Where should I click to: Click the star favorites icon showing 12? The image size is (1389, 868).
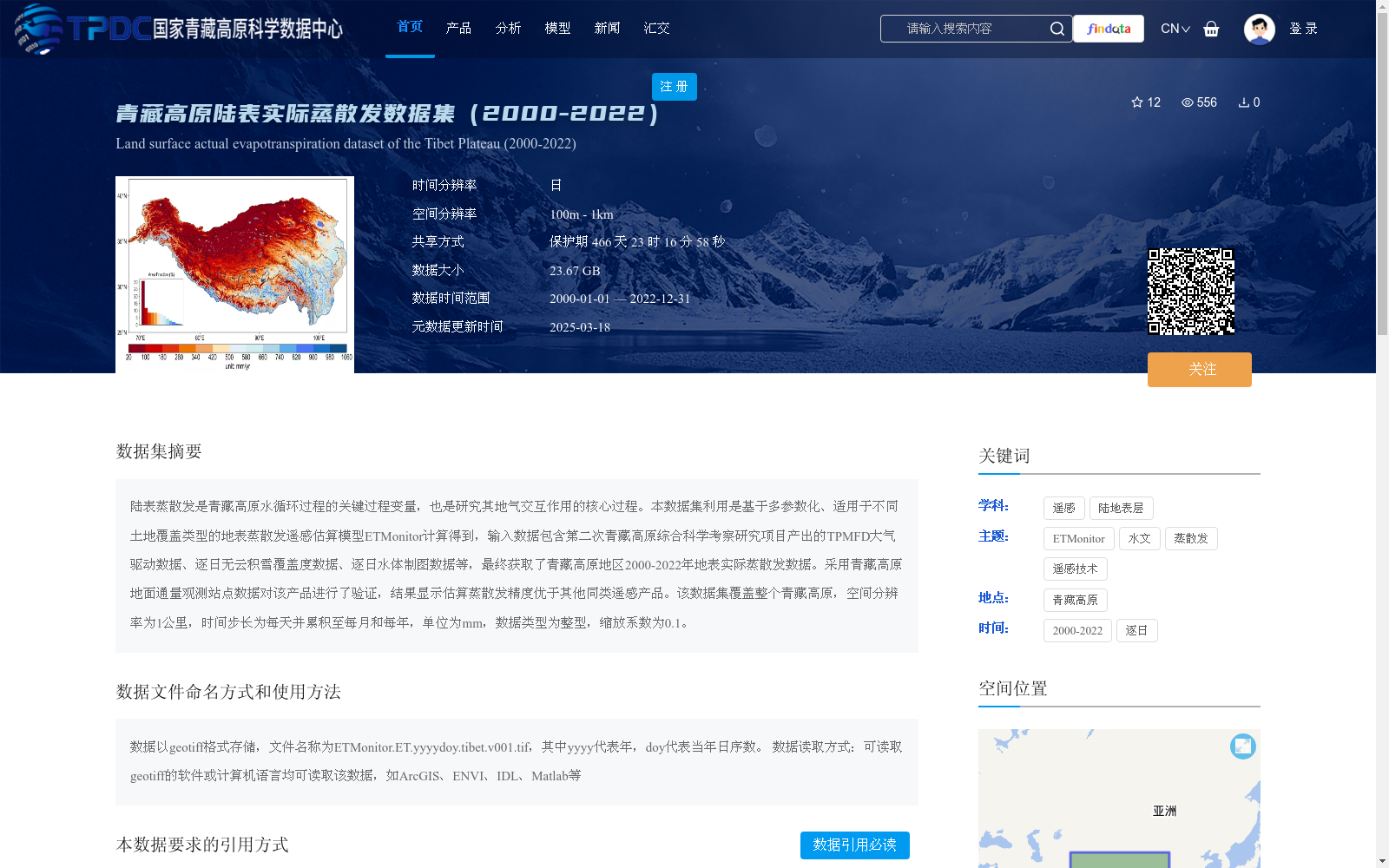1137,102
